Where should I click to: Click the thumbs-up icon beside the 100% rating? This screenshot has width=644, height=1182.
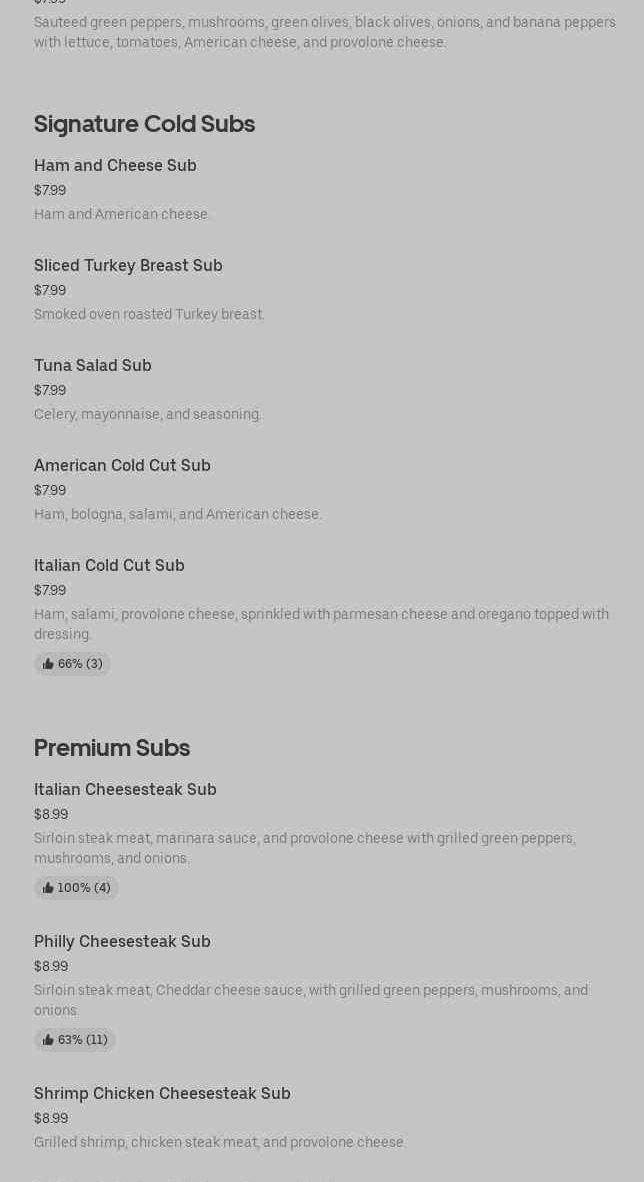coord(48,888)
